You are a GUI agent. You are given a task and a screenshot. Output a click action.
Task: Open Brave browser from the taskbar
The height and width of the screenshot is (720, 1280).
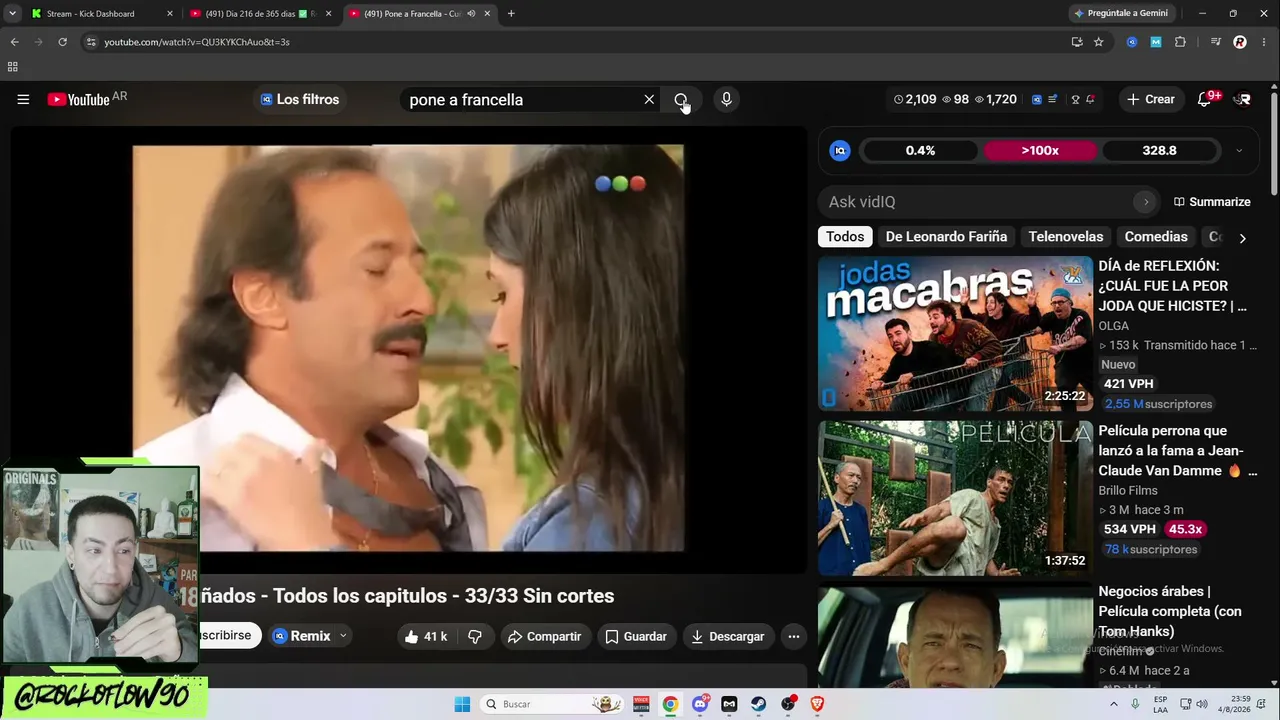817,704
